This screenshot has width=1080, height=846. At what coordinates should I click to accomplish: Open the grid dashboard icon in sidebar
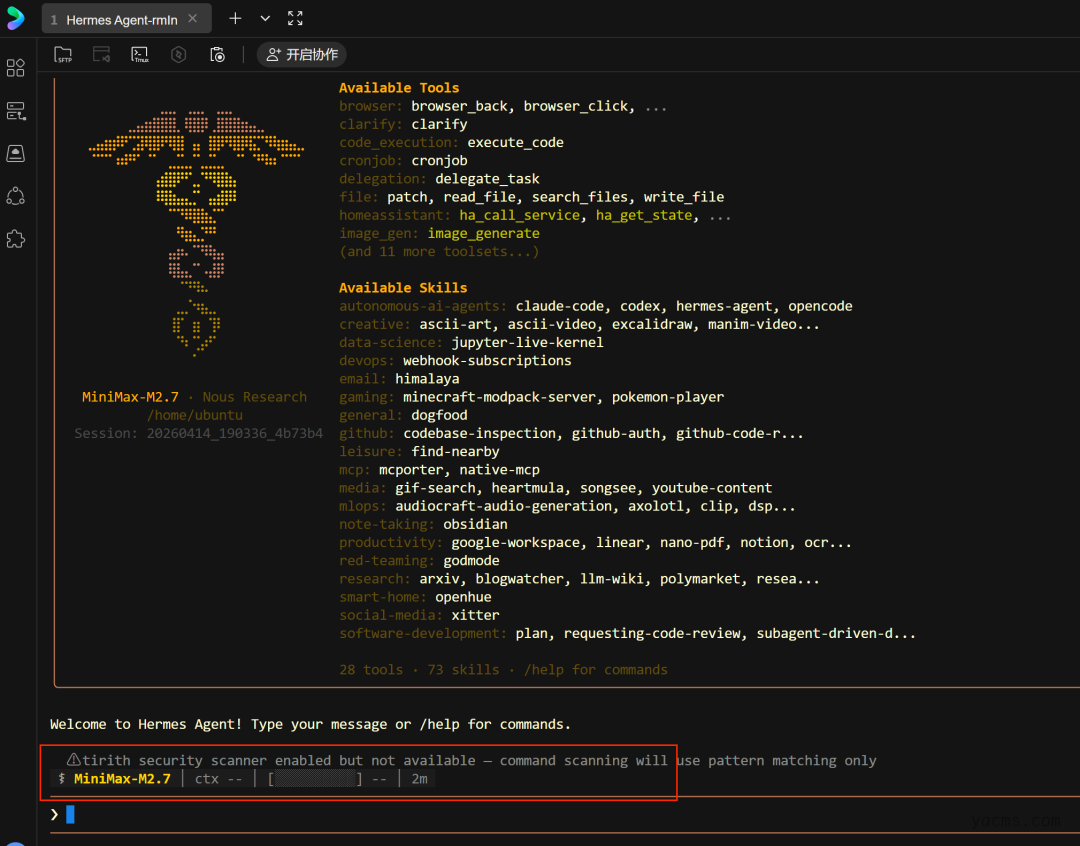(x=16, y=68)
